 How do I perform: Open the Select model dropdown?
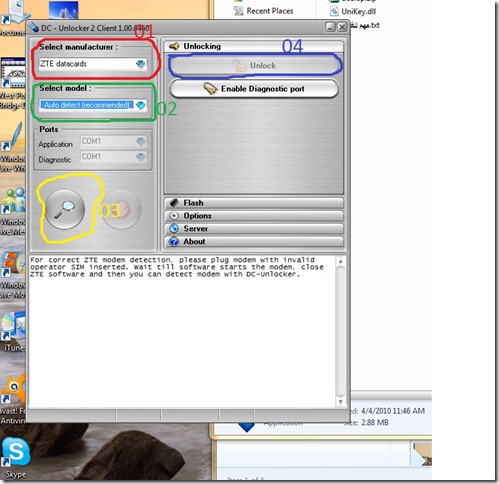(141, 105)
